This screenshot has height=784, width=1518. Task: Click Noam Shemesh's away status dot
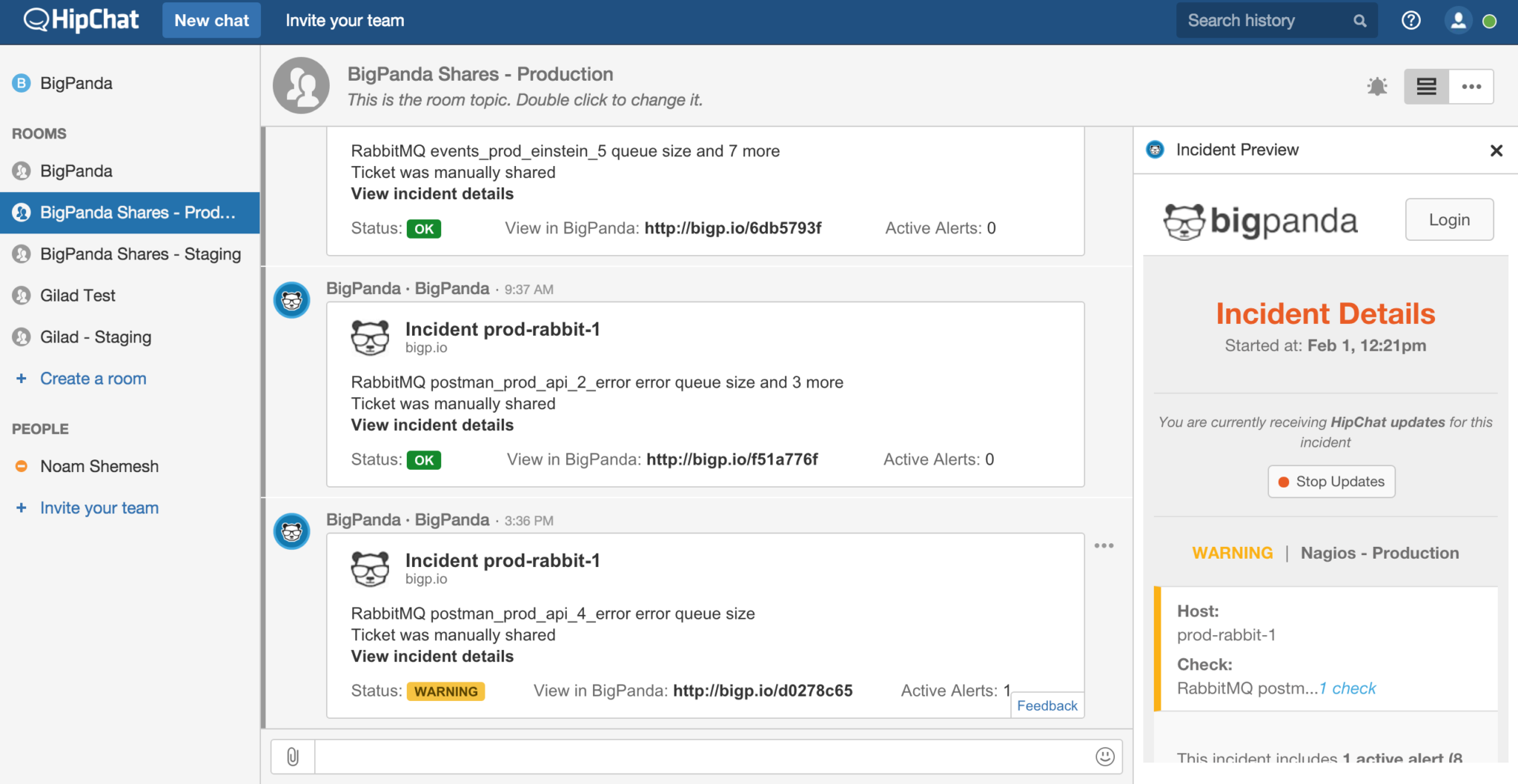pyautogui.click(x=21, y=466)
